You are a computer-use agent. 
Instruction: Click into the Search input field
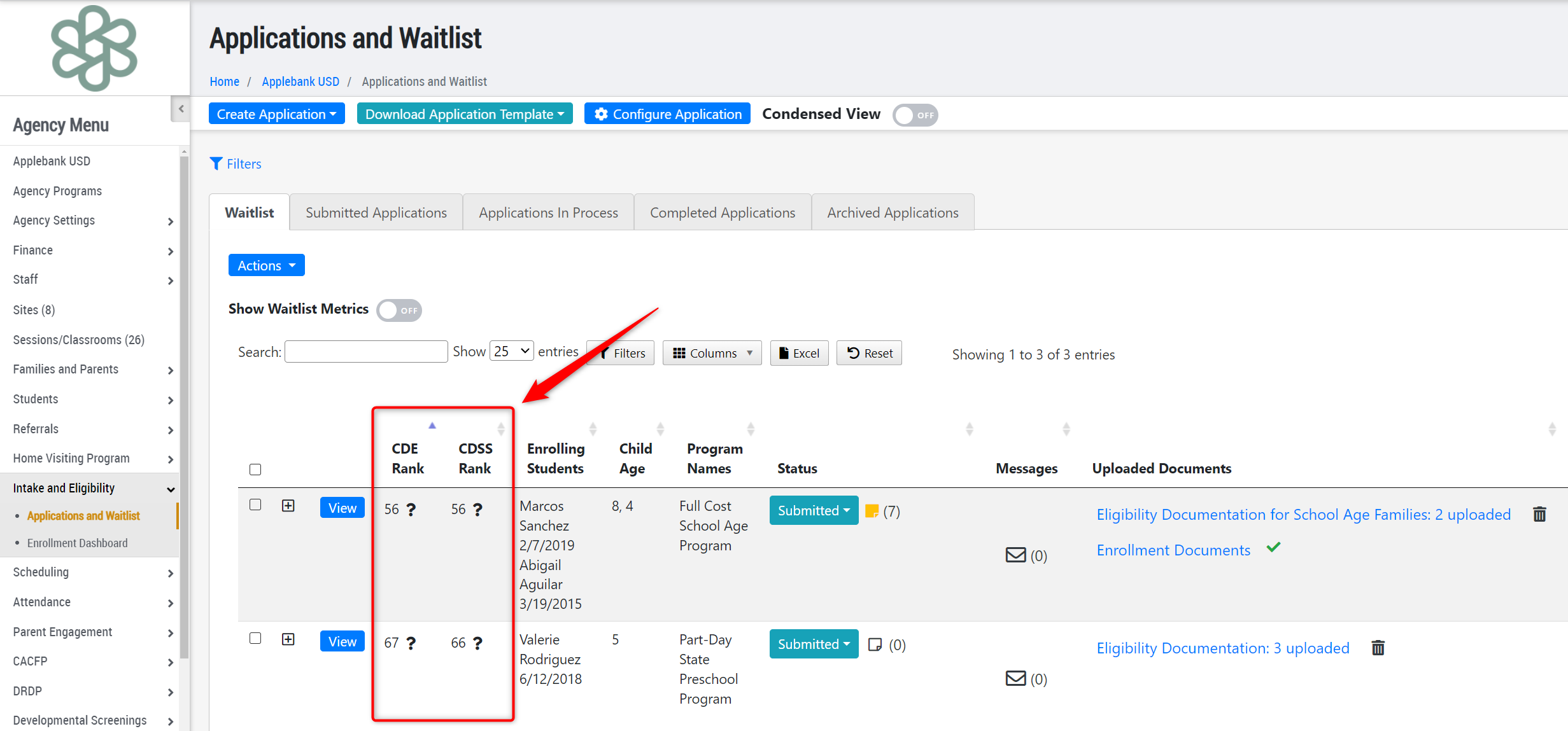pos(366,352)
